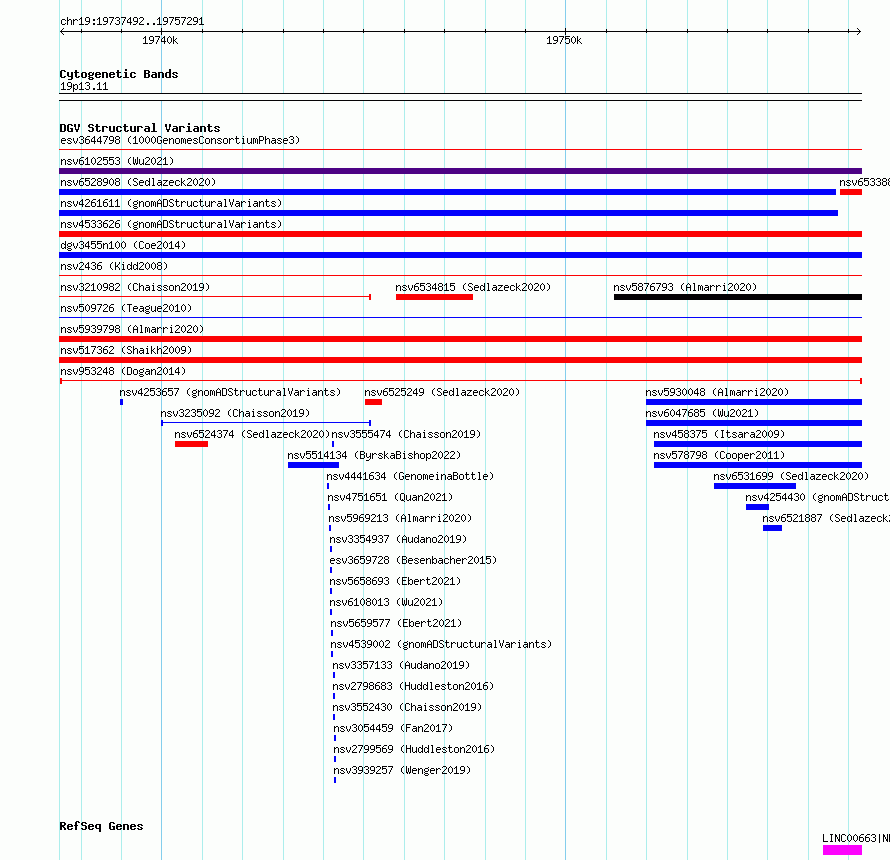The height and width of the screenshot is (860, 890).
Task: Click the red nsv4533626 gnomAD variant bar
Action: (460, 234)
